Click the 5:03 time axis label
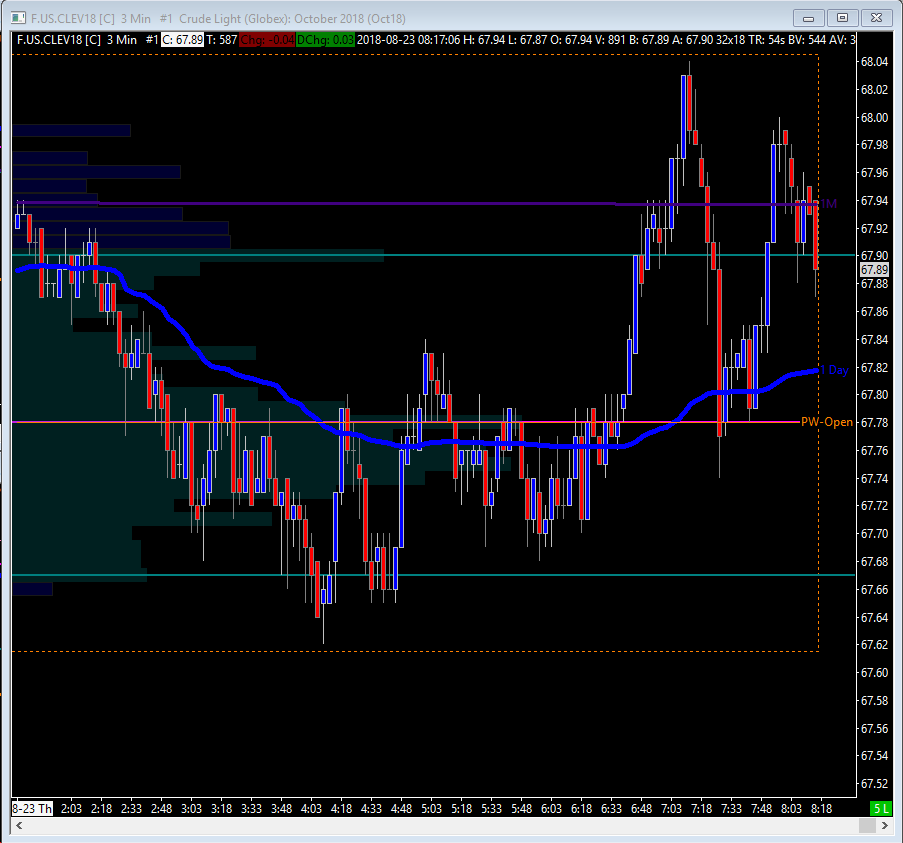The height and width of the screenshot is (843, 903). 431,808
